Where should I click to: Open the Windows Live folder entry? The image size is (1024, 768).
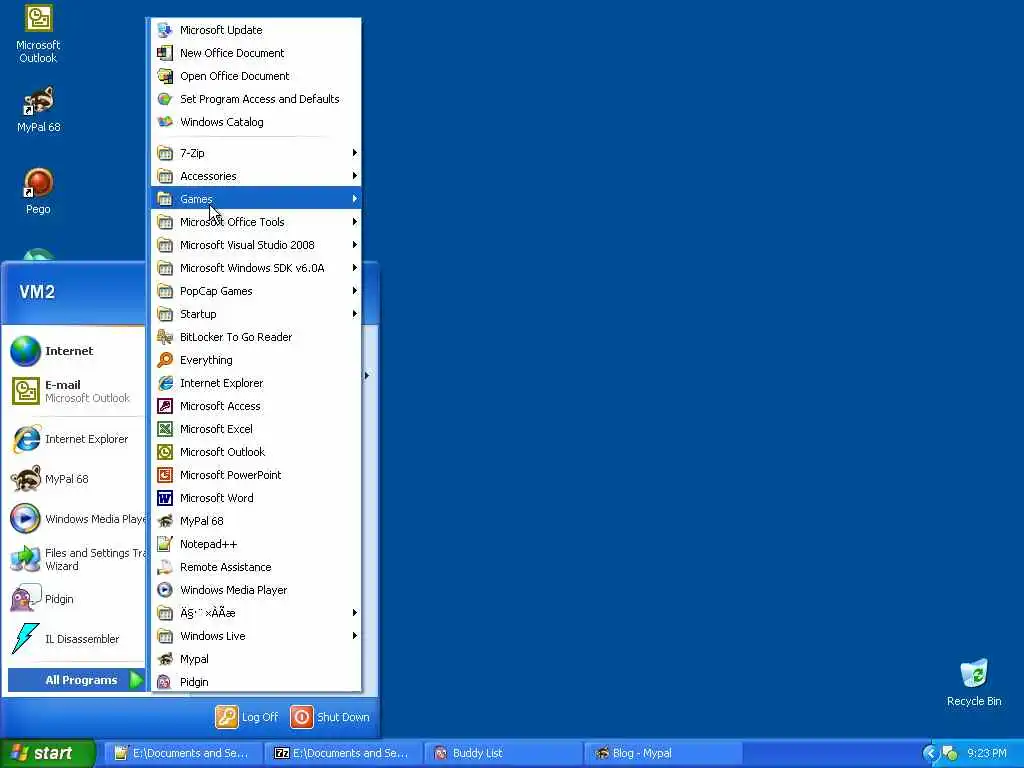pos(256,635)
